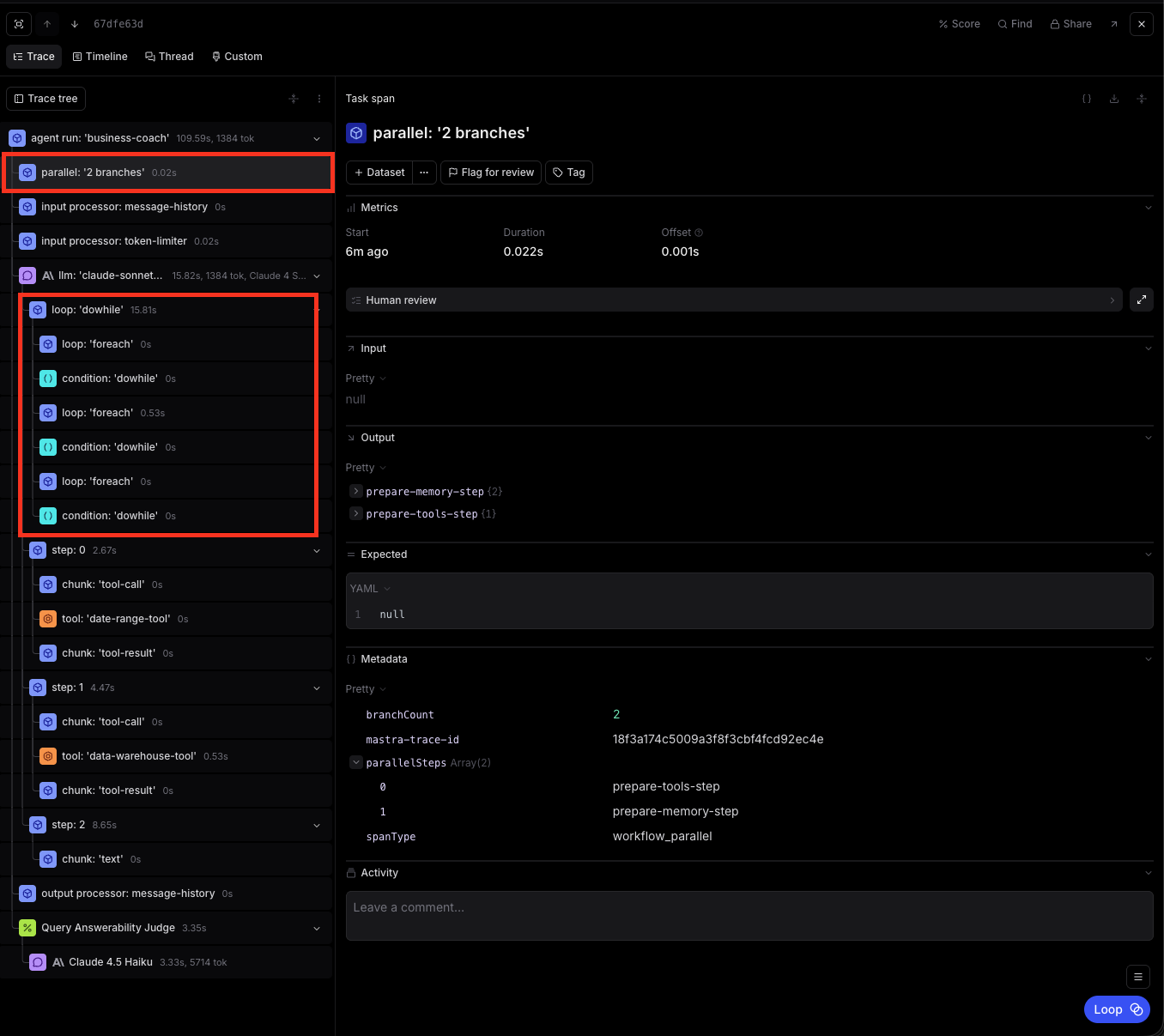Expand Human review section to fullscreen
The width and height of the screenshot is (1164, 1036).
coord(1142,300)
